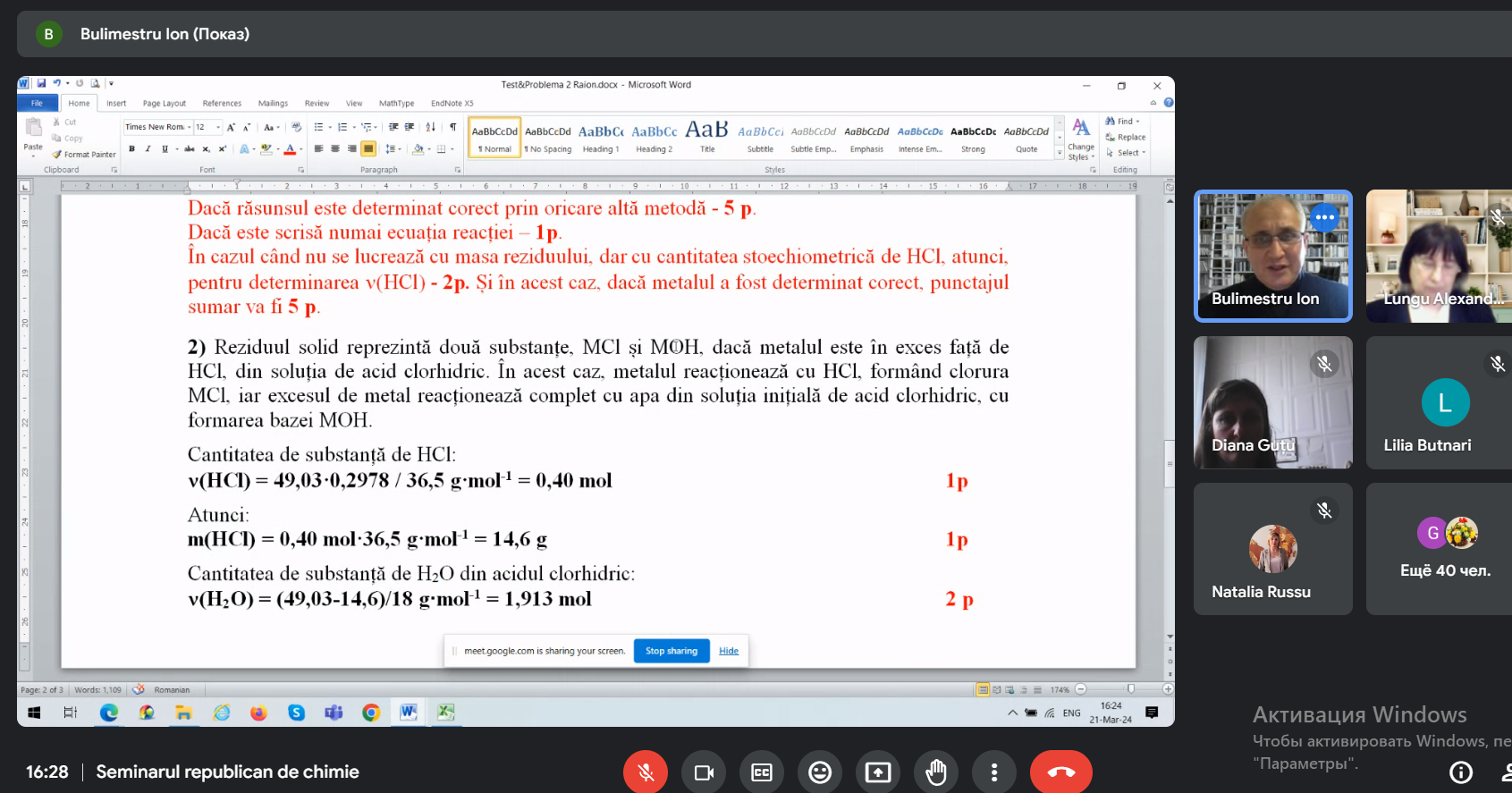Apply the red font color swatch
Screen dimensions: 1512x793
click(x=290, y=149)
